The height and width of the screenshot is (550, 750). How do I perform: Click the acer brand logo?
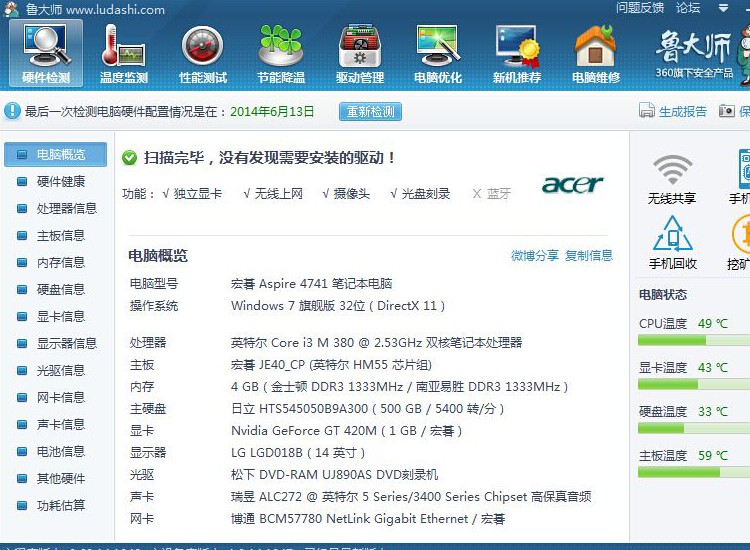[x=573, y=184]
